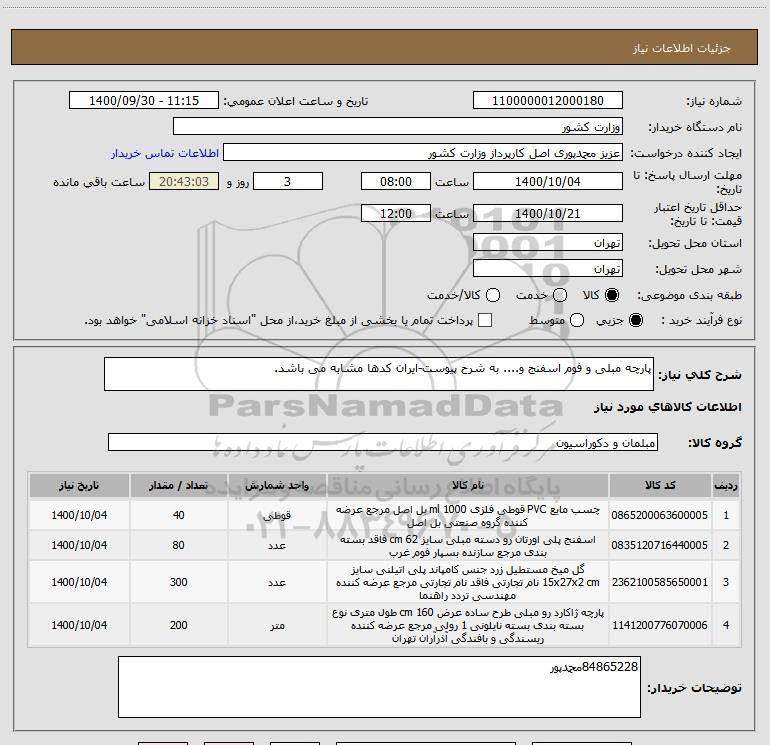The image size is (770, 745).
Task: Click the اطلاعات کالاهای مورد نیاز section heading
Action: point(667,407)
